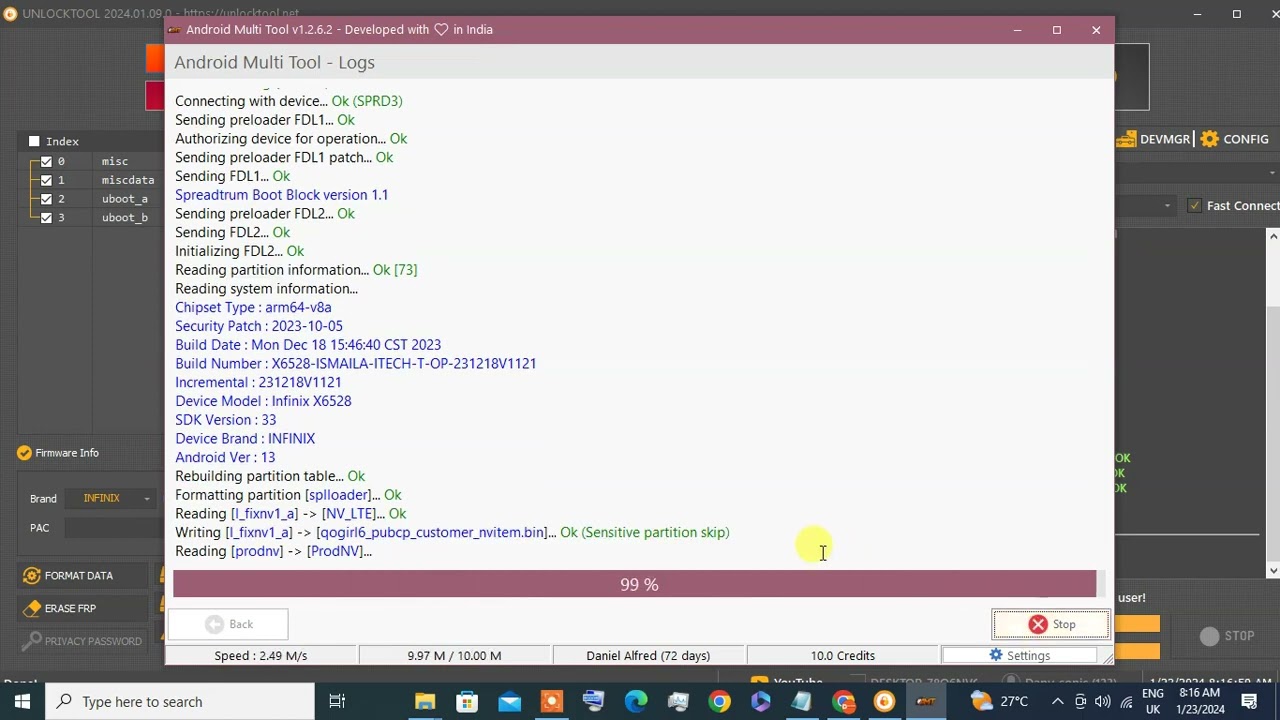
Task: Click the Firmware Info check icon
Action: (24, 453)
